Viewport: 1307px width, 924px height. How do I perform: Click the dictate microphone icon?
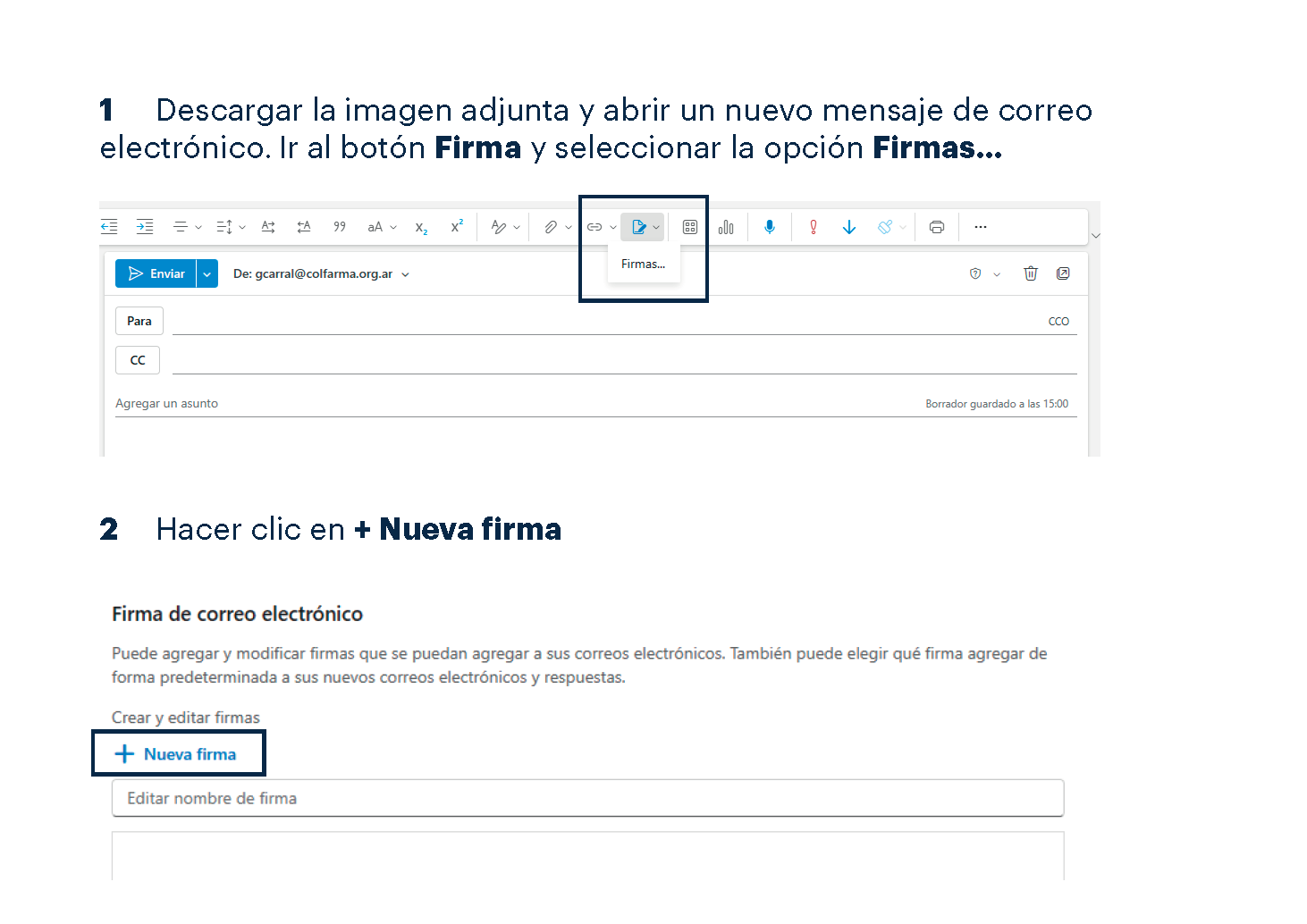[769, 227]
